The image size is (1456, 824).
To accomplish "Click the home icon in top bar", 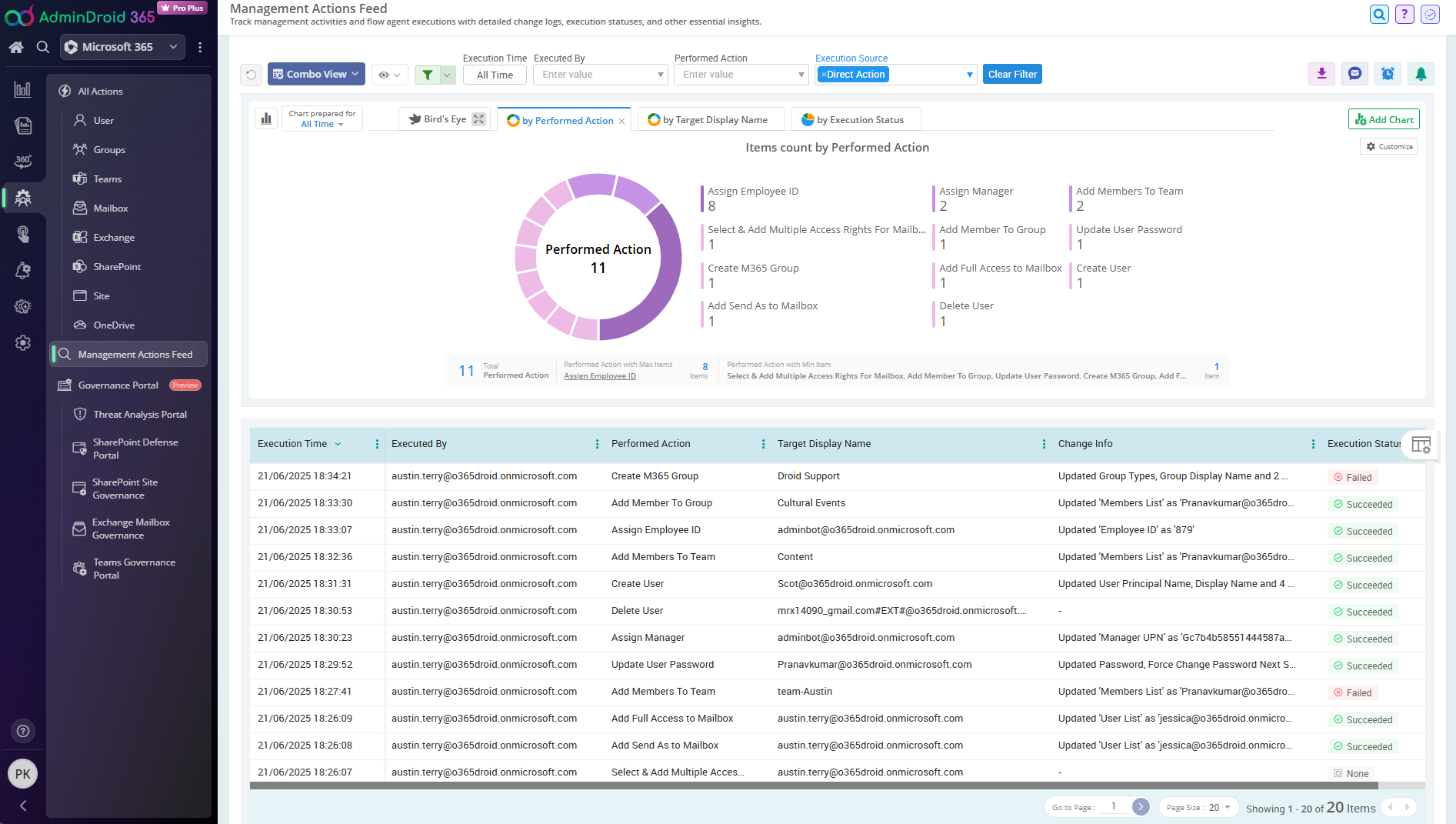I will click(x=16, y=47).
